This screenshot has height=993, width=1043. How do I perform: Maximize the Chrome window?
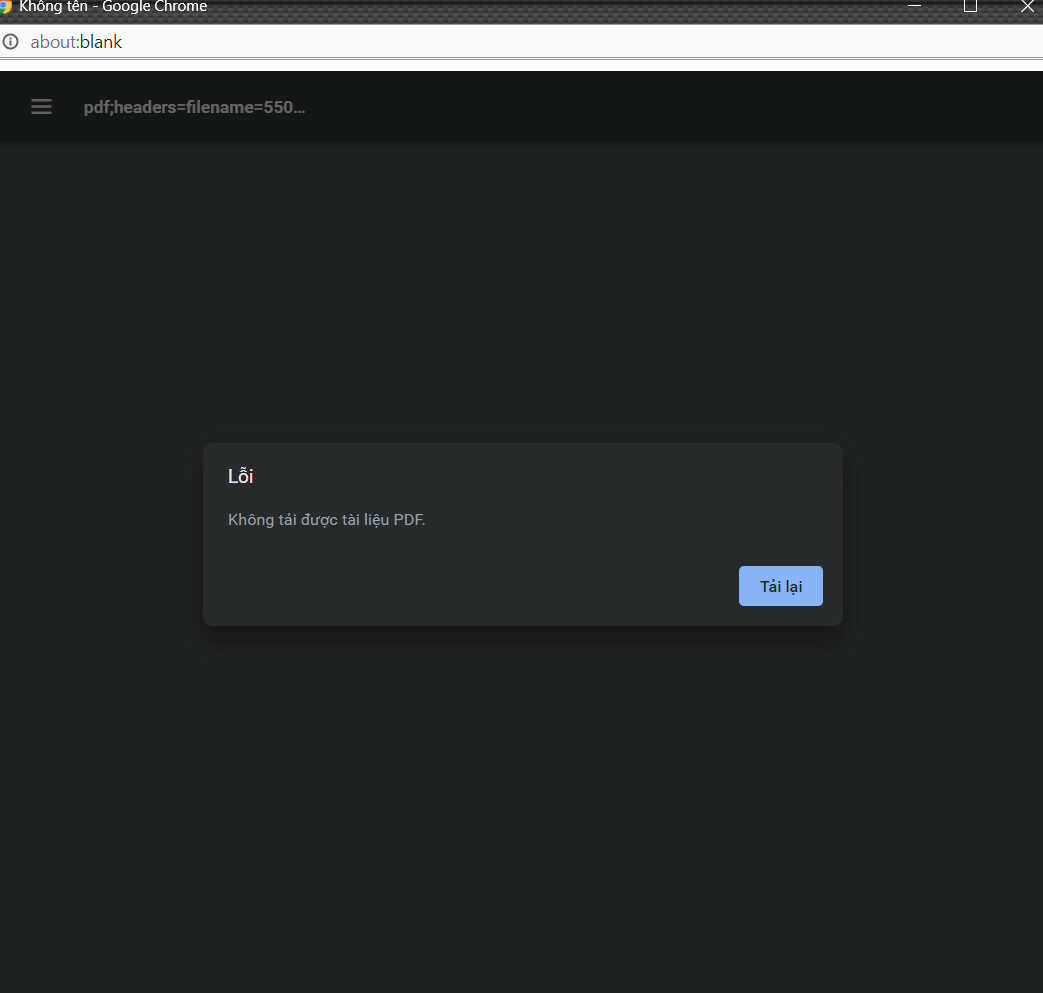(970, 6)
